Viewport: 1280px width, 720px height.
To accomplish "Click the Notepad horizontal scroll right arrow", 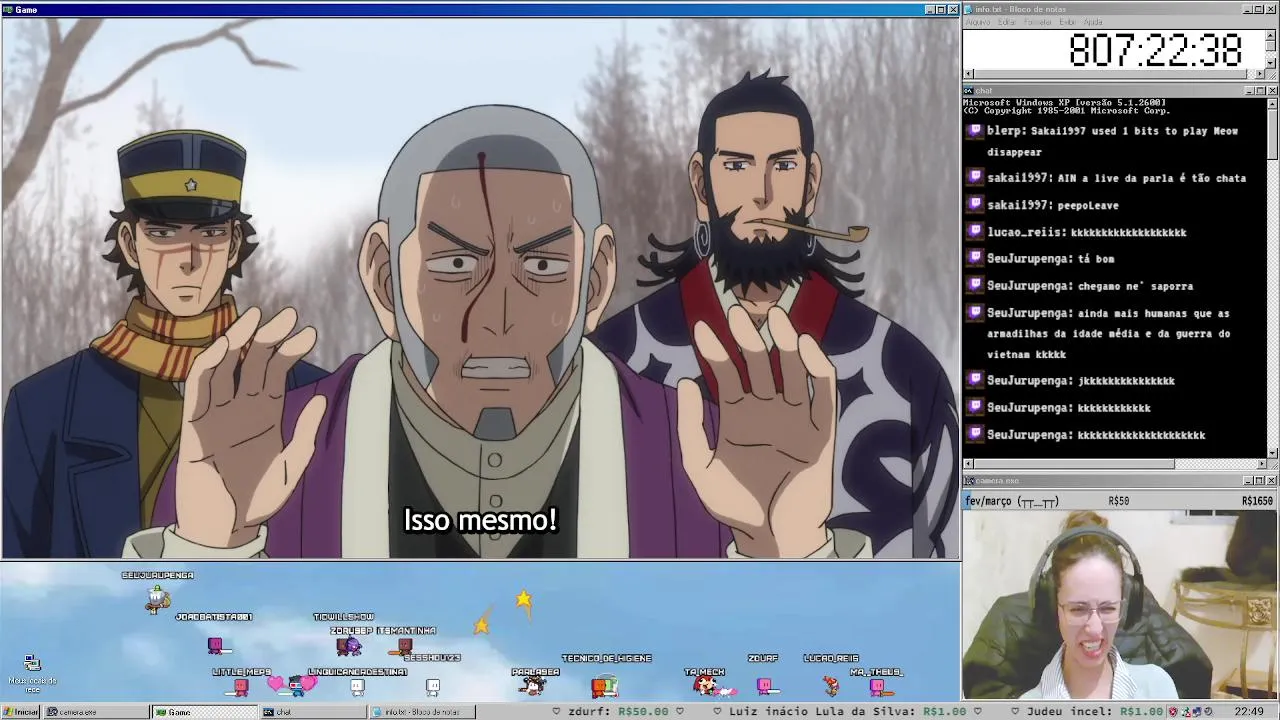I will pos(1260,74).
